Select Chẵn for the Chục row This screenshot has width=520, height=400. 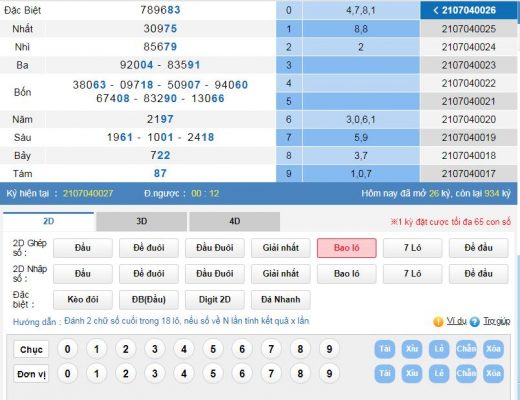click(466, 349)
